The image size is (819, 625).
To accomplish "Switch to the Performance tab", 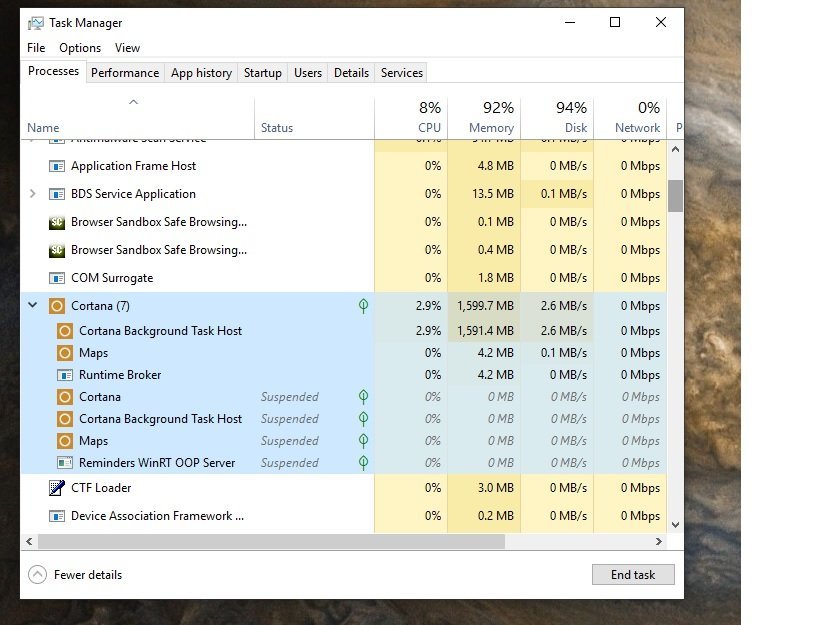I will click(x=125, y=73).
